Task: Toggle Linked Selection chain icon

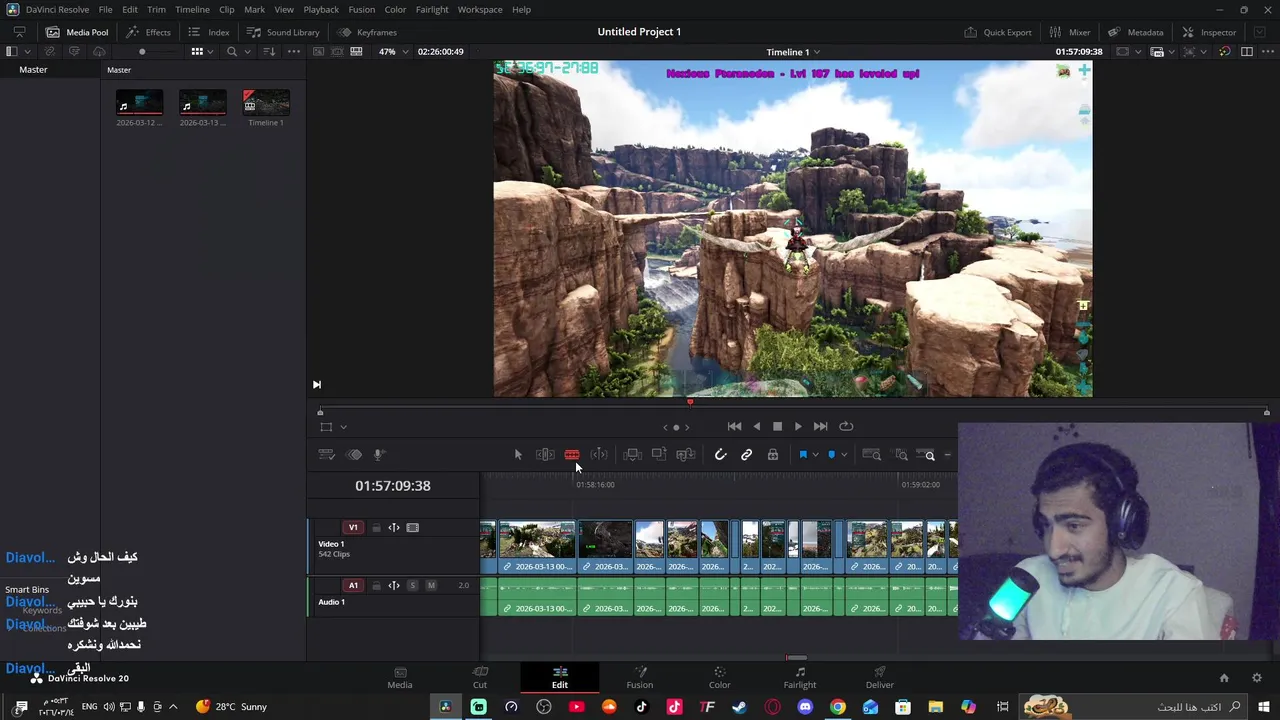Action: (746, 455)
